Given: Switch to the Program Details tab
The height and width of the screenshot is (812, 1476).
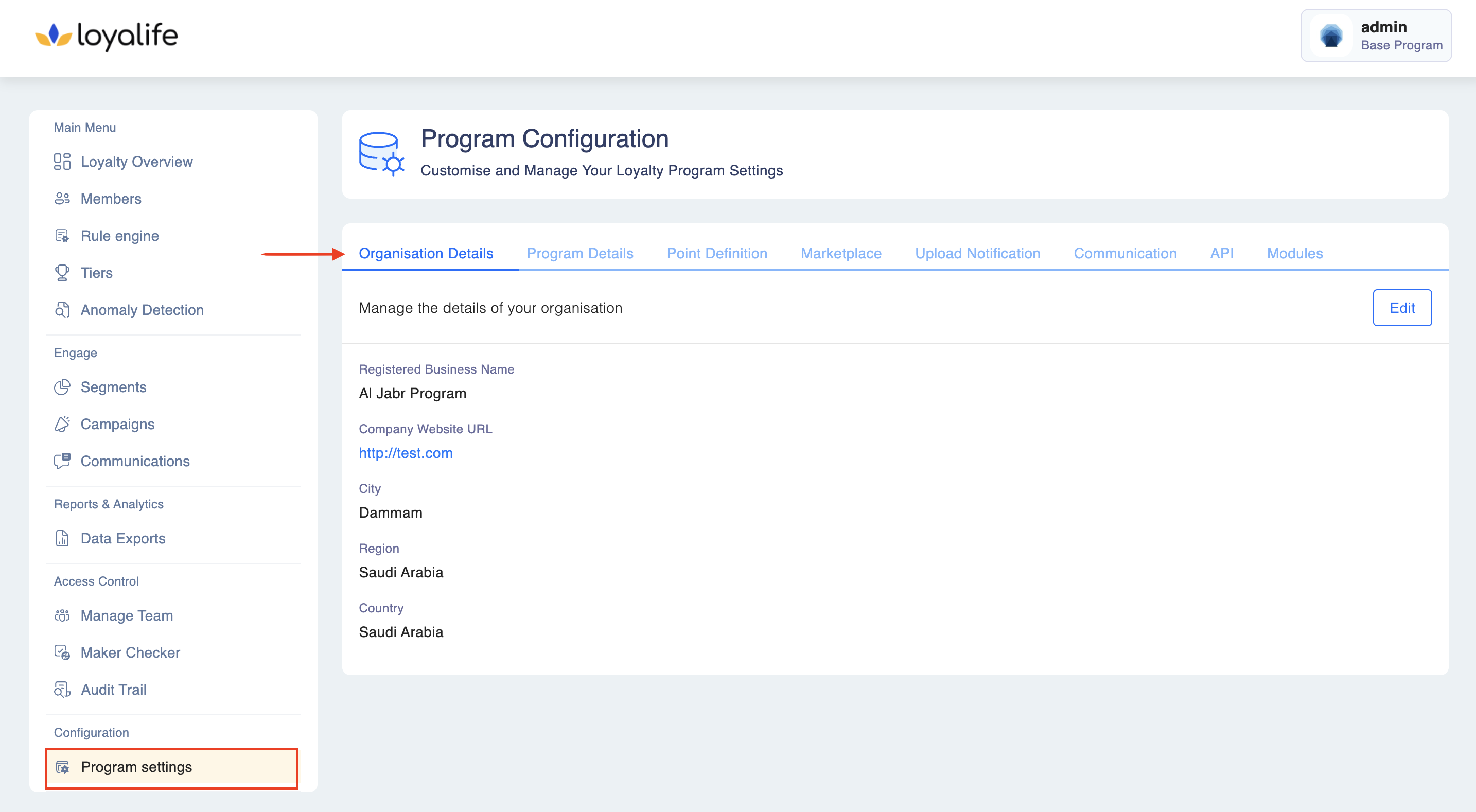Looking at the screenshot, I should (x=580, y=253).
